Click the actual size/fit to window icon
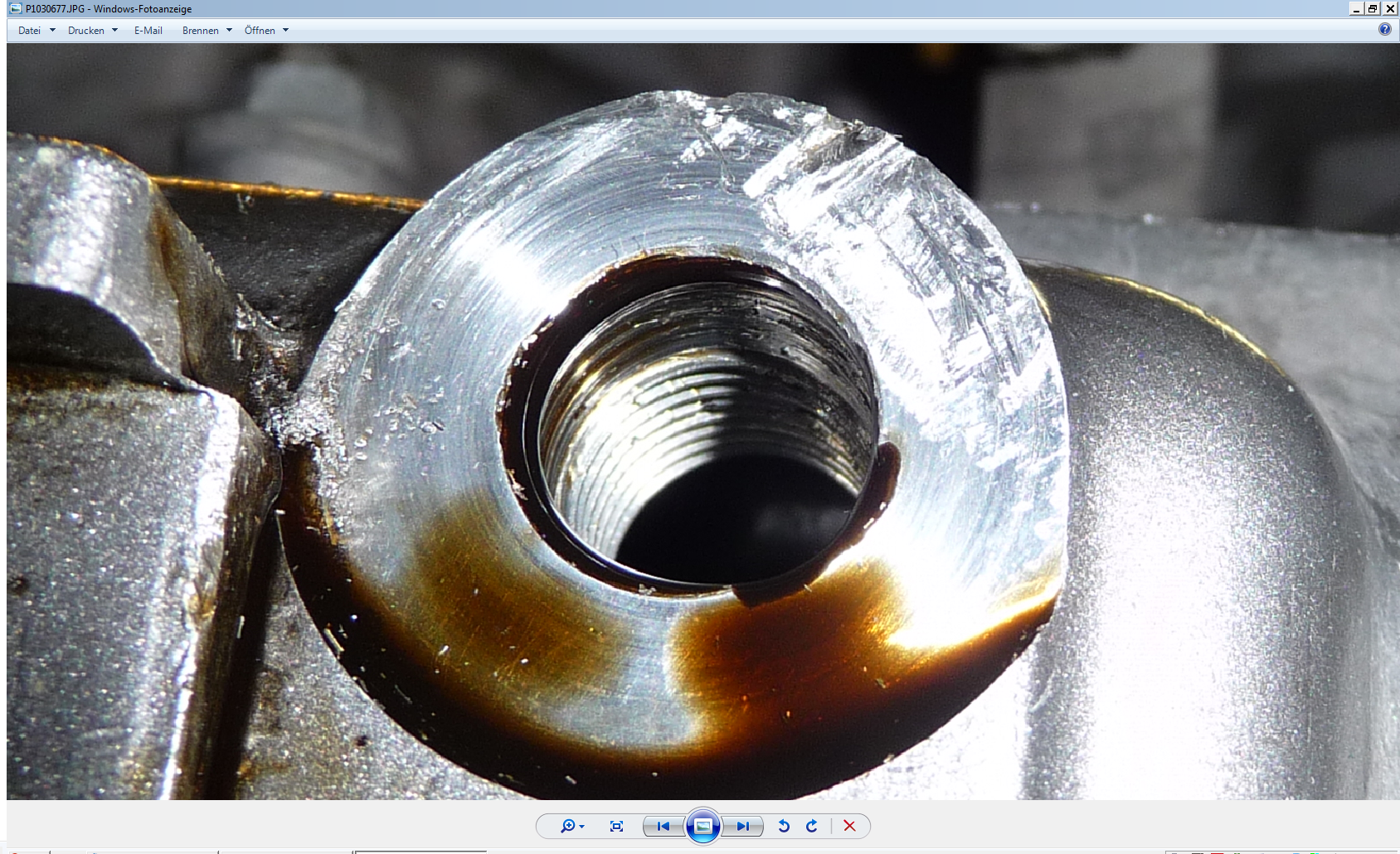The height and width of the screenshot is (854, 1400). coord(616,826)
